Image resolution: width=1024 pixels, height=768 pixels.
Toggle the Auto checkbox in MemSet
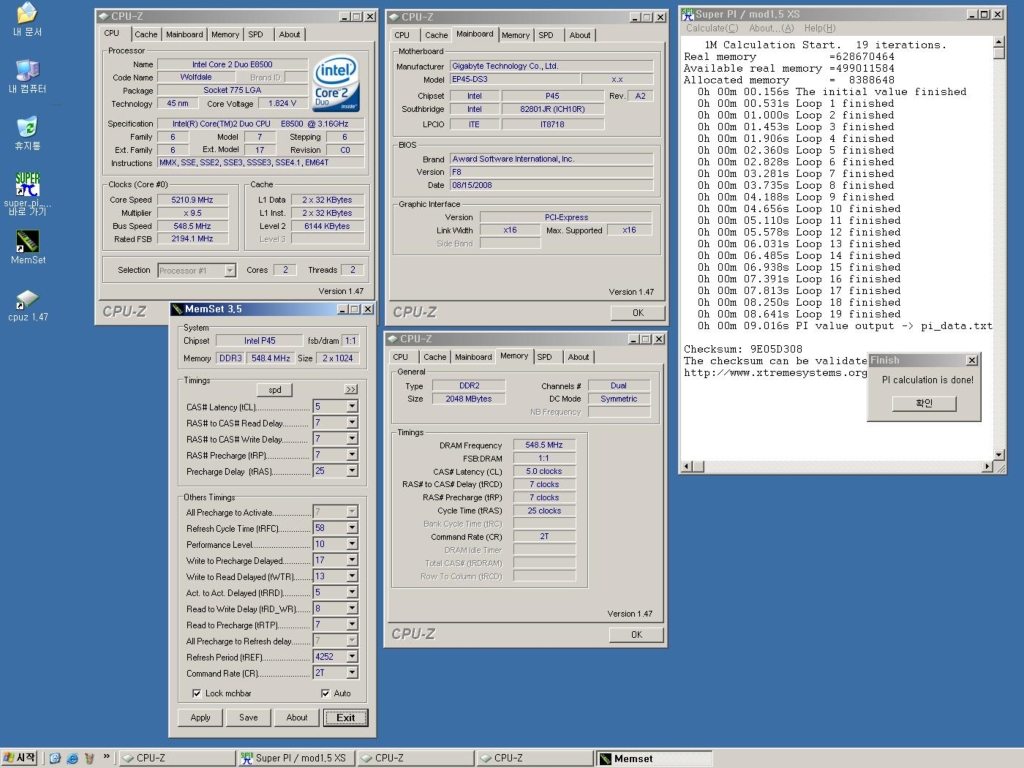325,693
